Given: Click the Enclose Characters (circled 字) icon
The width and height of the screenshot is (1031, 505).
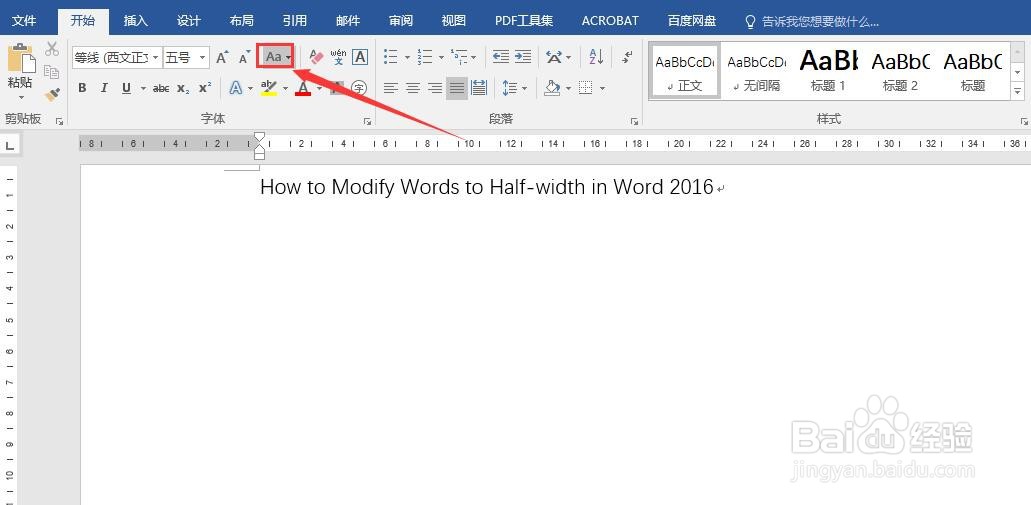Looking at the screenshot, I should (359, 88).
